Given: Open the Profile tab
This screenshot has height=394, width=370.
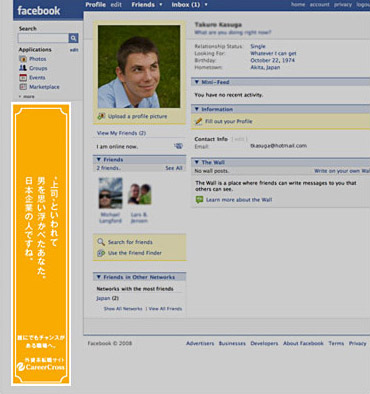Looking at the screenshot, I should [95, 5].
